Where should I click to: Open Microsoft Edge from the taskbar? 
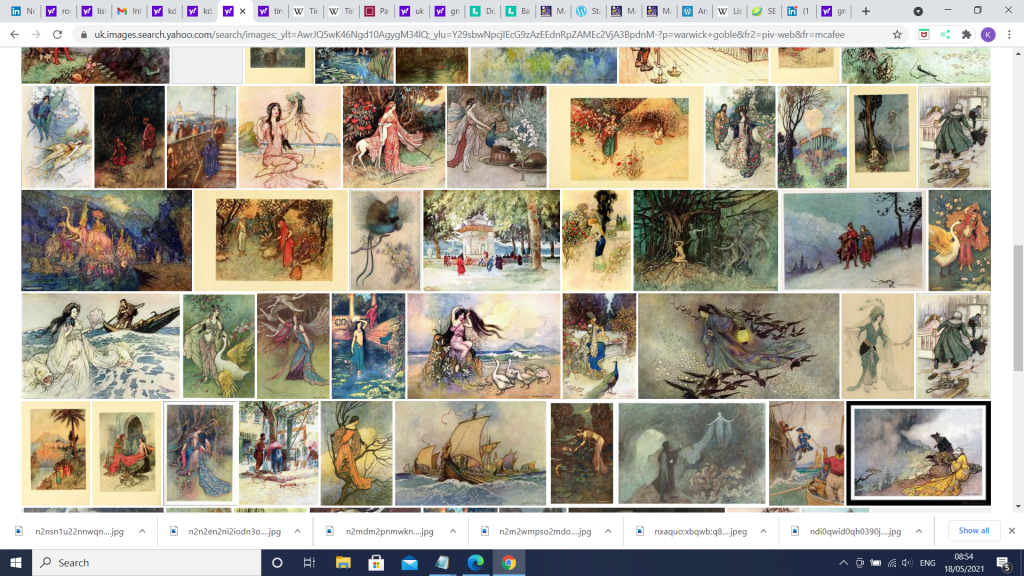(x=474, y=562)
